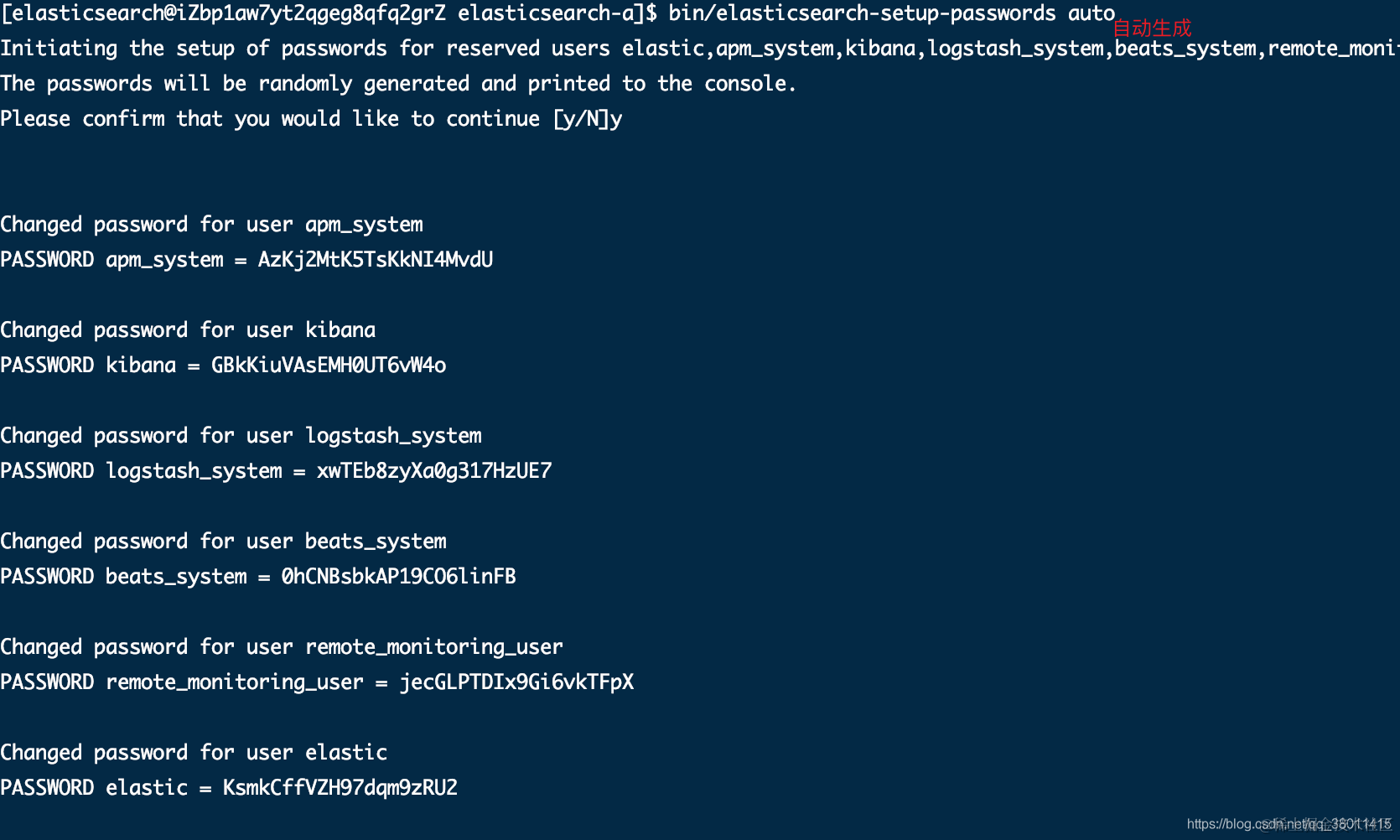Click the shell prompt hostname text
Screen dimensions: 1400x840
coord(310,13)
